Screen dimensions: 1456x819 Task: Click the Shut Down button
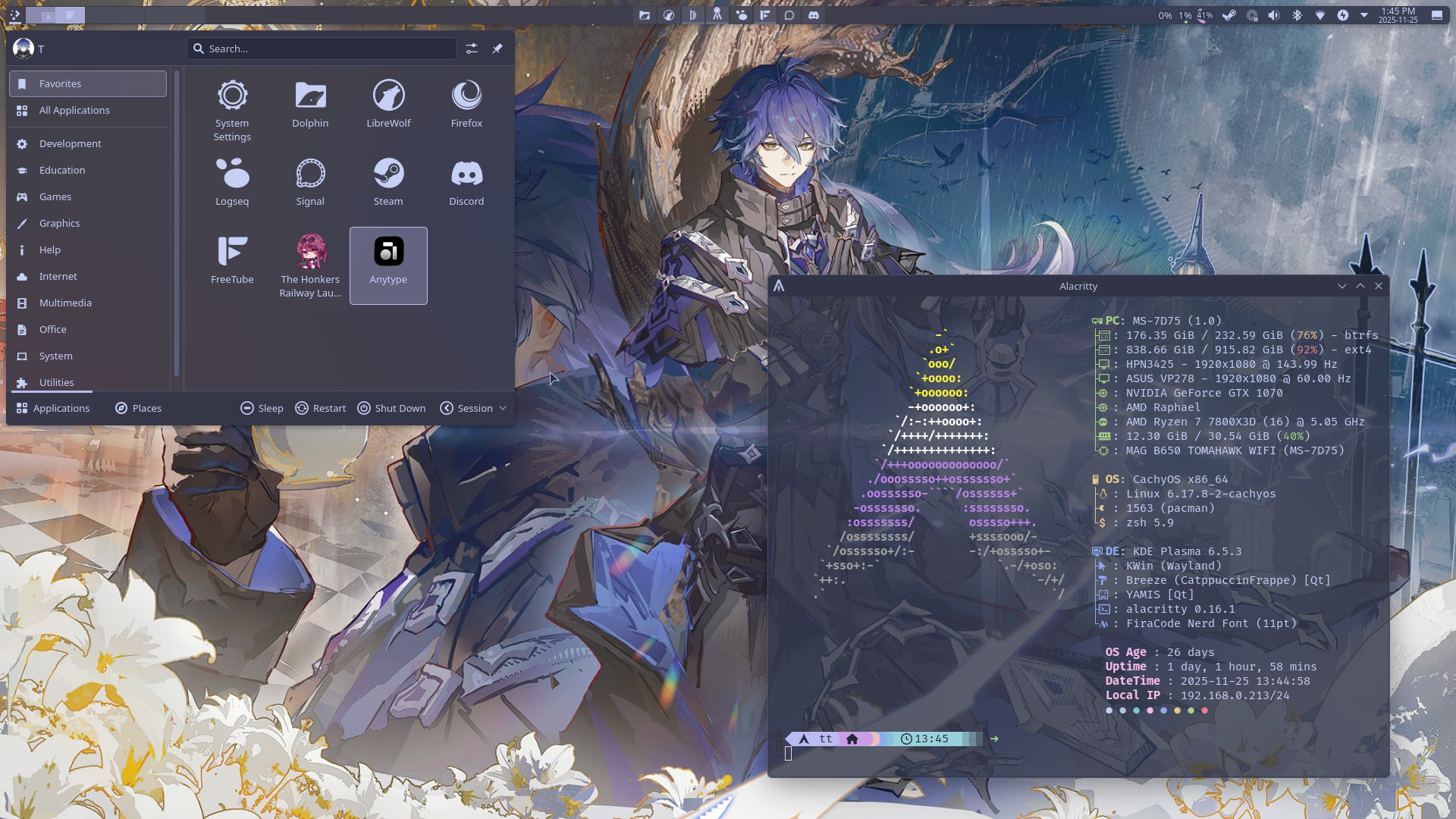click(391, 408)
